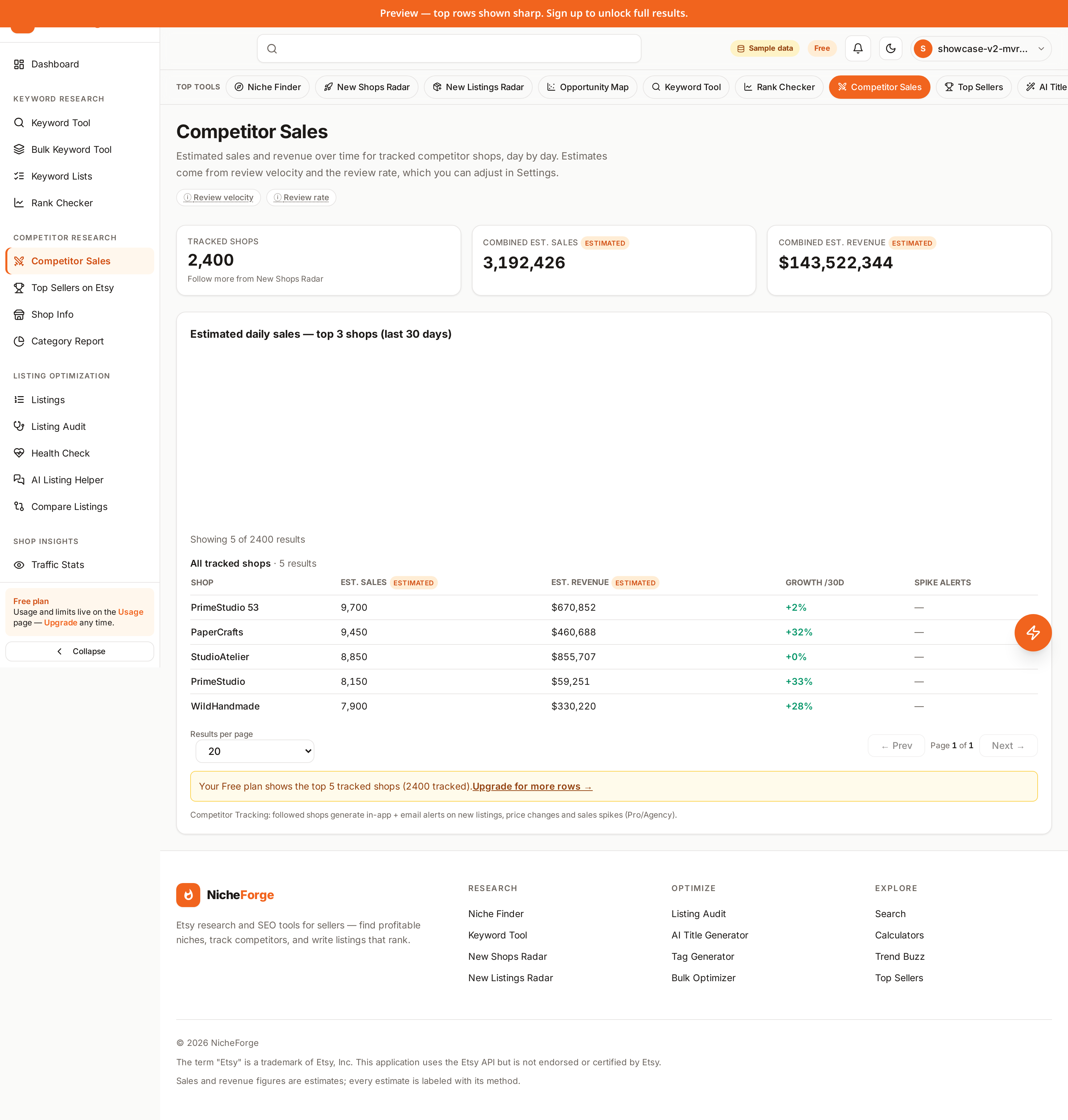Click the Review velocity info chip
The height and width of the screenshot is (1120, 1068).
219,198
